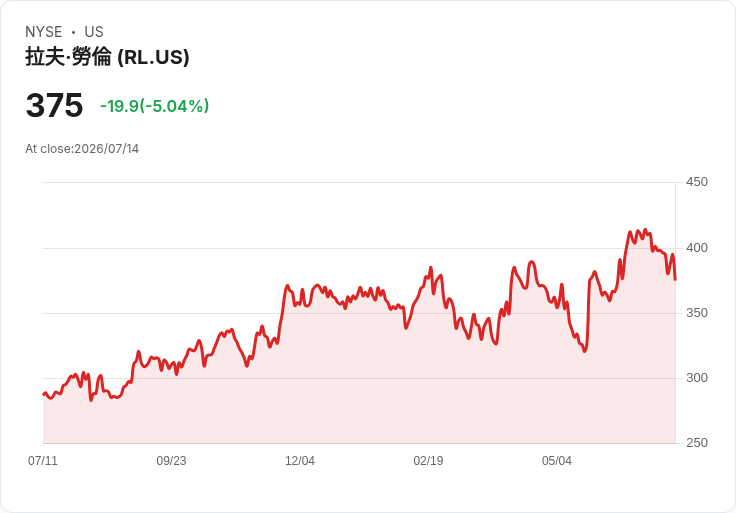
Task: Click the stock name 拉夫·勞倫 (RL.US)
Action: (107, 57)
